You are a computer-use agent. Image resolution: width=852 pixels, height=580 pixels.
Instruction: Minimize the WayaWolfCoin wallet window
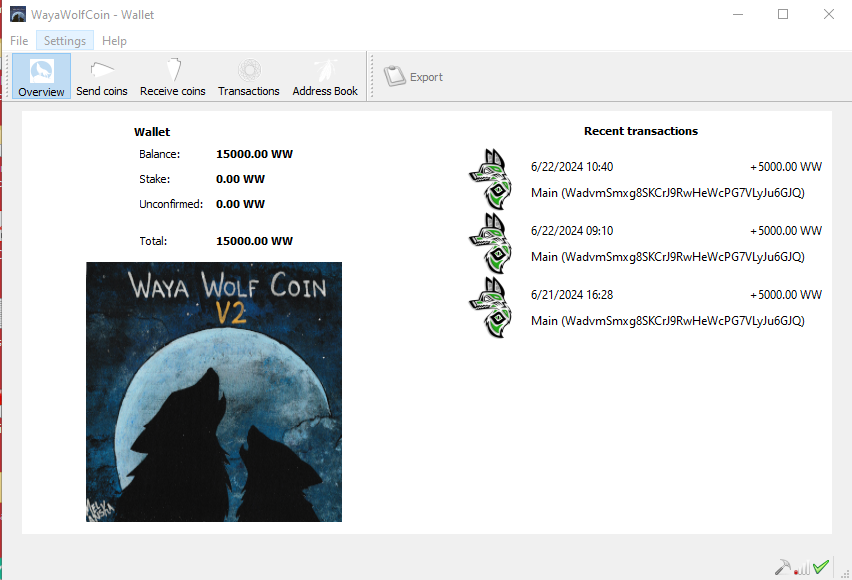pyautogui.click(x=738, y=14)
